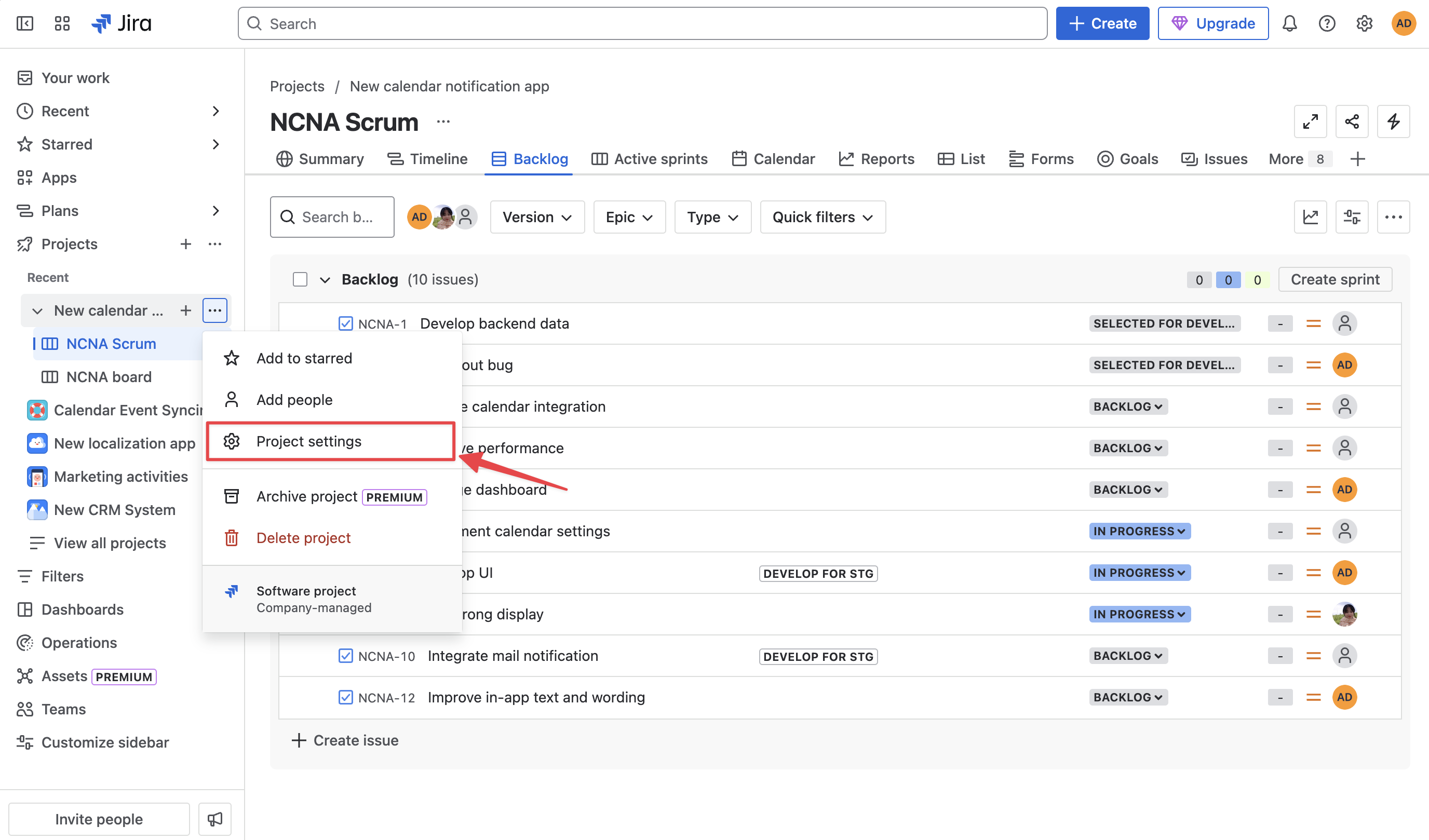
Task: Toggle unassigned avatar filter in backlog
Action: 466,217
